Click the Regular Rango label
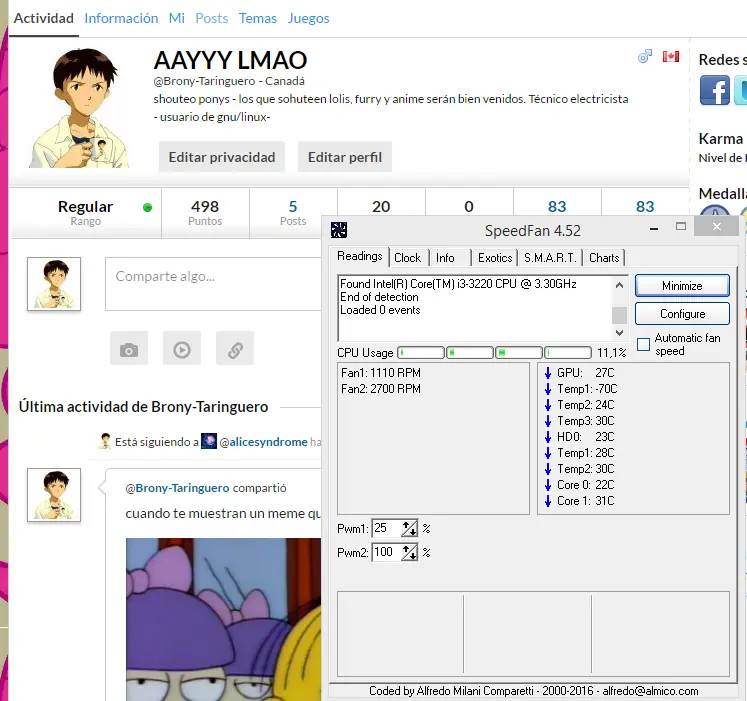This screenshot has height=701, width=747. (x=85, y=213)
